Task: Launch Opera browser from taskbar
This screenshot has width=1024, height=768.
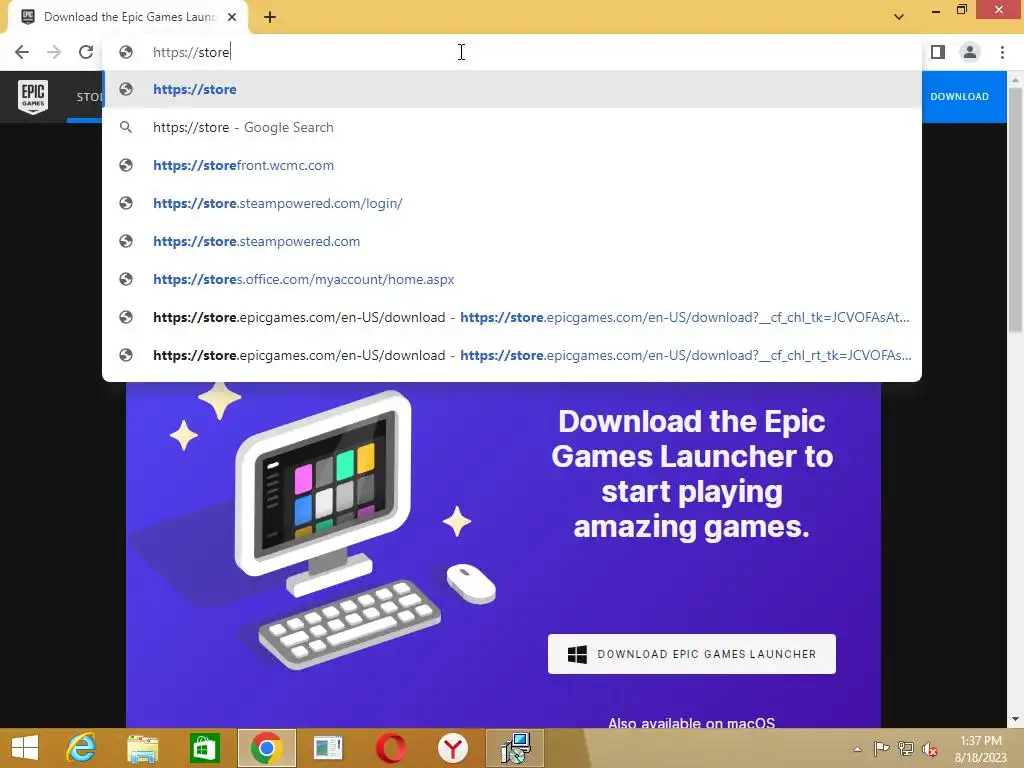Action: tap(391, 748)
